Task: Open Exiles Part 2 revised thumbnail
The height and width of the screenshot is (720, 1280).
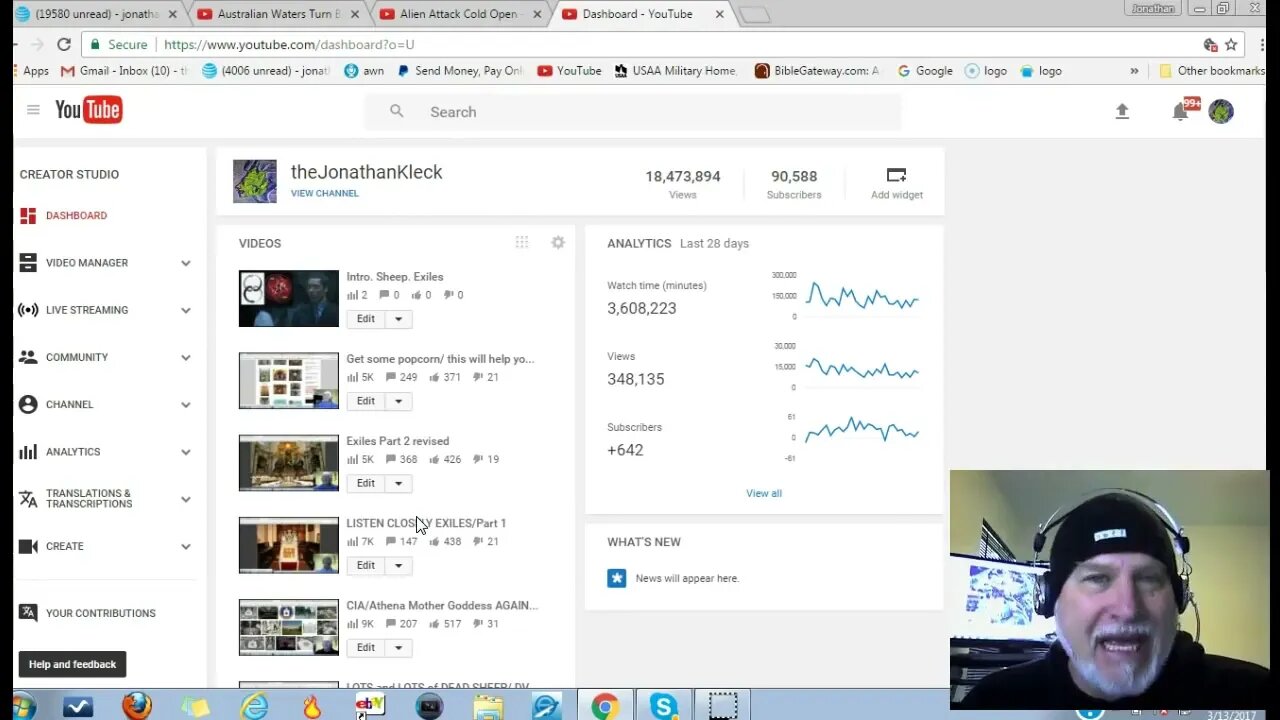Action: pyautogui.click(x=289, y=462)
